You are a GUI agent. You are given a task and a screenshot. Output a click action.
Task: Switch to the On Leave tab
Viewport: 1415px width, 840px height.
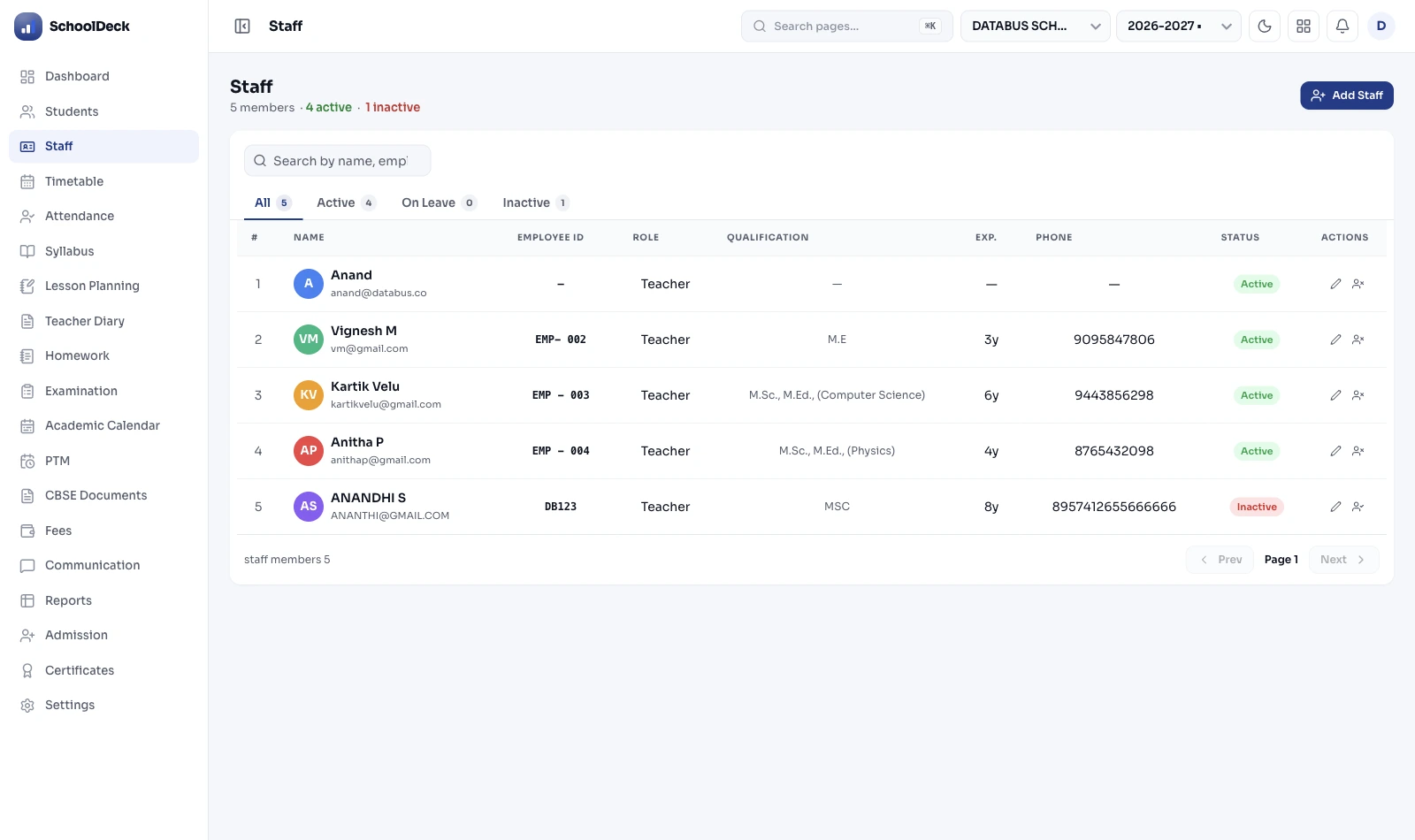point(439,202)
